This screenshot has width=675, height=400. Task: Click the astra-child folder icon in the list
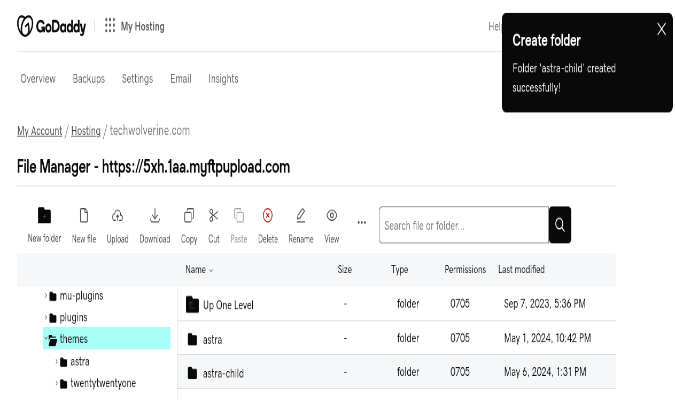[192, 373]
